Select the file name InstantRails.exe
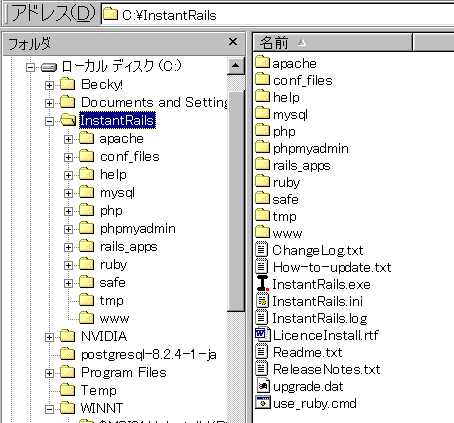 pyautogui.click(x=321, y=284)
